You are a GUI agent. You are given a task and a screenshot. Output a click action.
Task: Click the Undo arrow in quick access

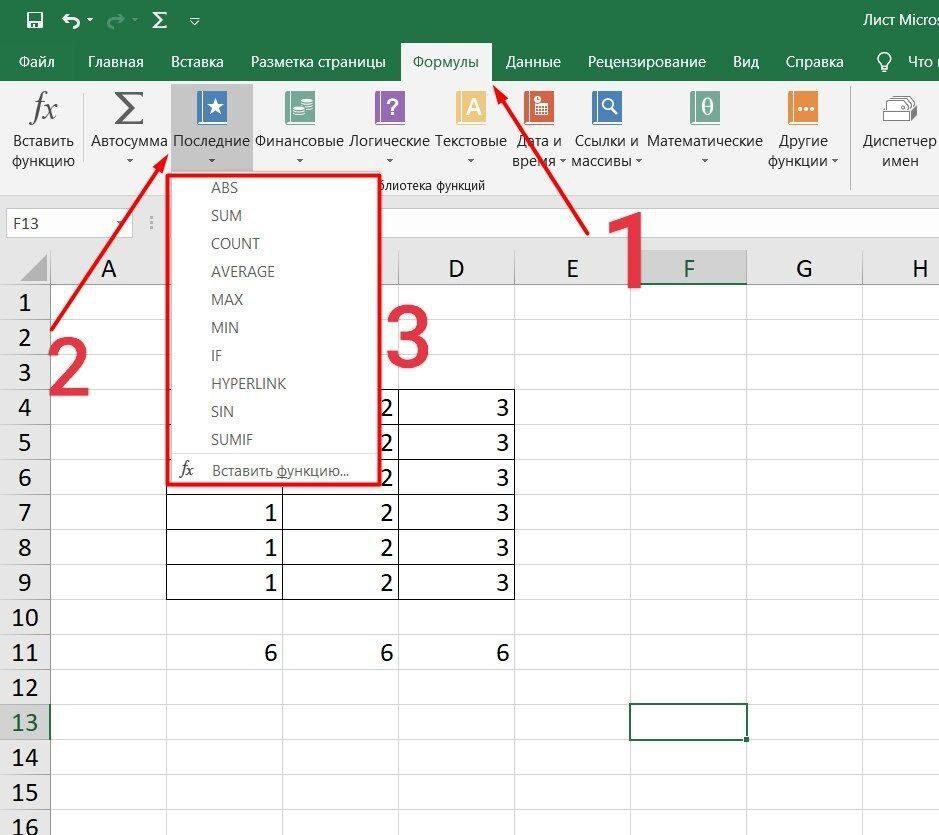(x=71, y=20)
